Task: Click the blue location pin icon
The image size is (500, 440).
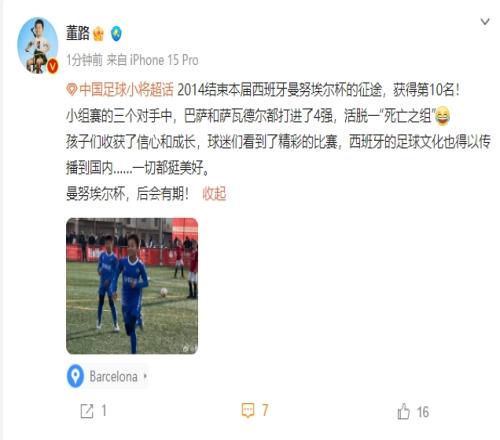Action: [75, 376]
